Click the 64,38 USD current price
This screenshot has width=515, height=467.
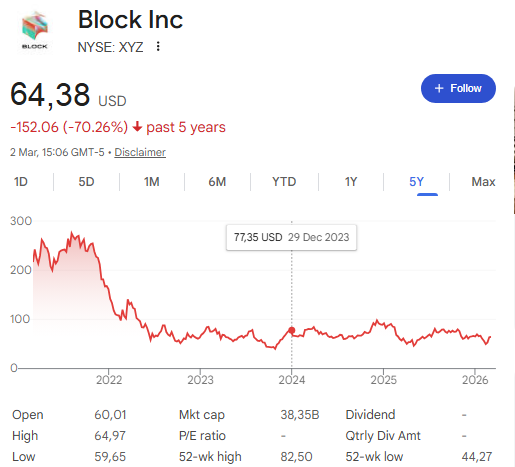pos(68,95)
